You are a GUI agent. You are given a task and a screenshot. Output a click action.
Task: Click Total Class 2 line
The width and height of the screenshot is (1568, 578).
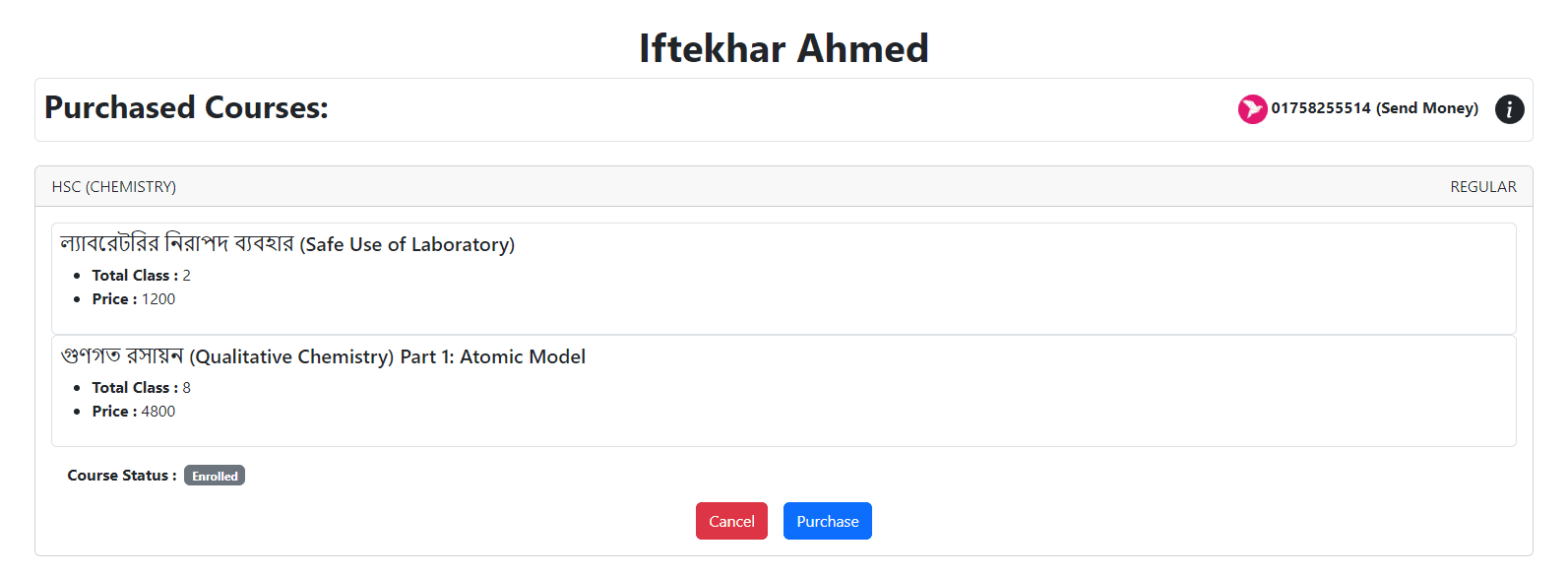tap(141, 275)
